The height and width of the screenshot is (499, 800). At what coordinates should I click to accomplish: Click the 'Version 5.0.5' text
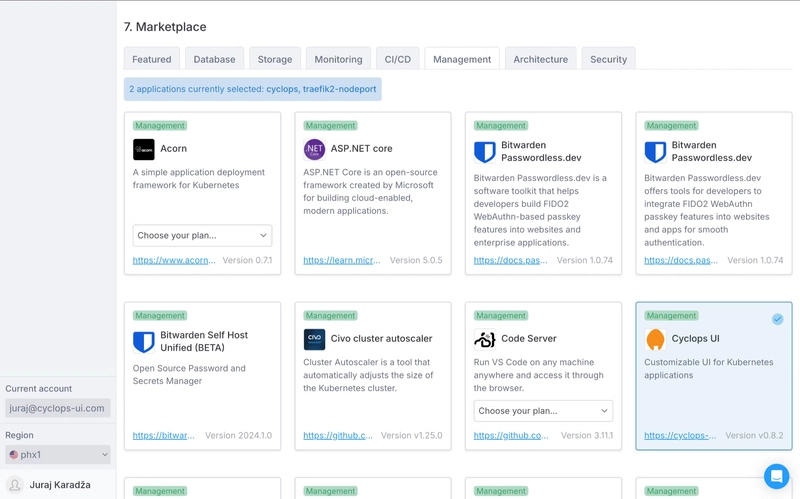tap(416, 260)
